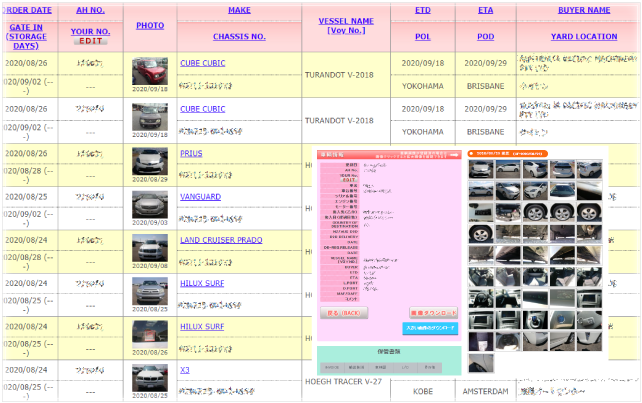Click the red 画像ダウンロード button

point(434,313)
